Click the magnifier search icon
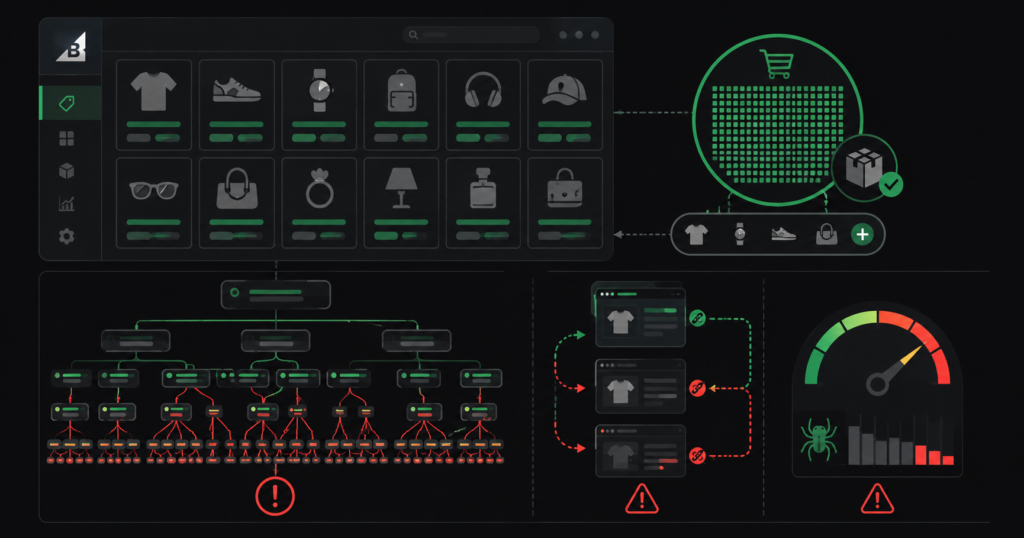 (x=413, y=35)
